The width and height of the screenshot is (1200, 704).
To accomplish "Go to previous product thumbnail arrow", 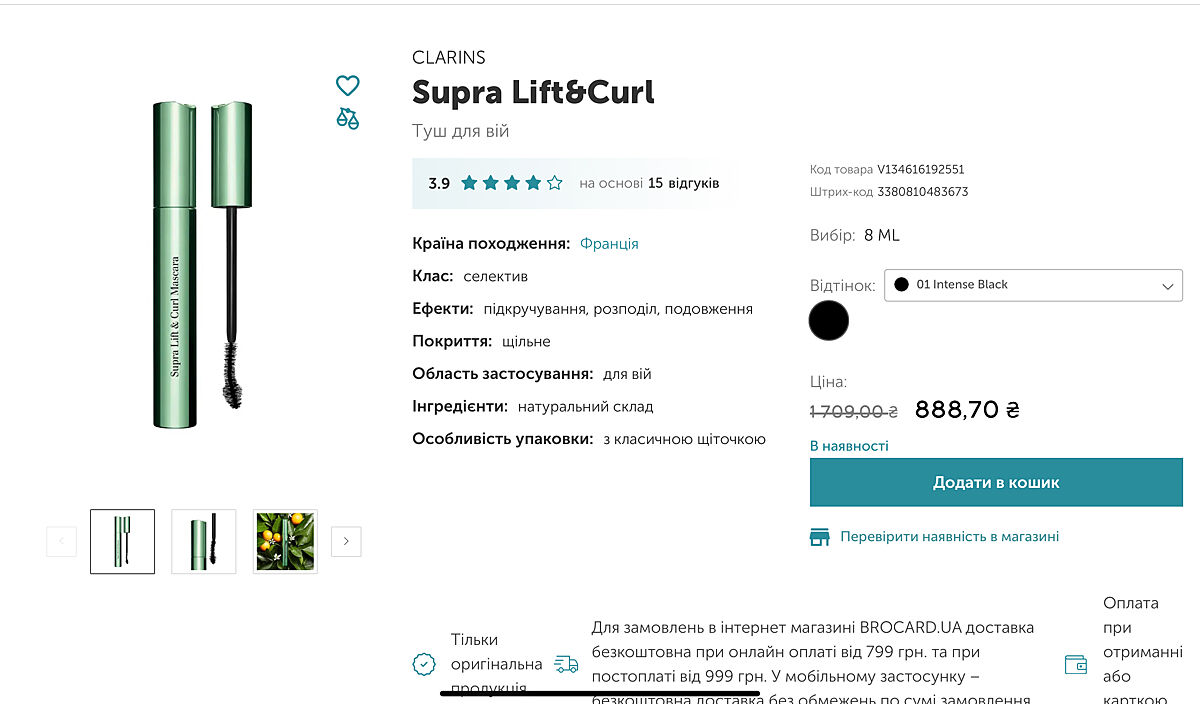I will click(61, 541).
